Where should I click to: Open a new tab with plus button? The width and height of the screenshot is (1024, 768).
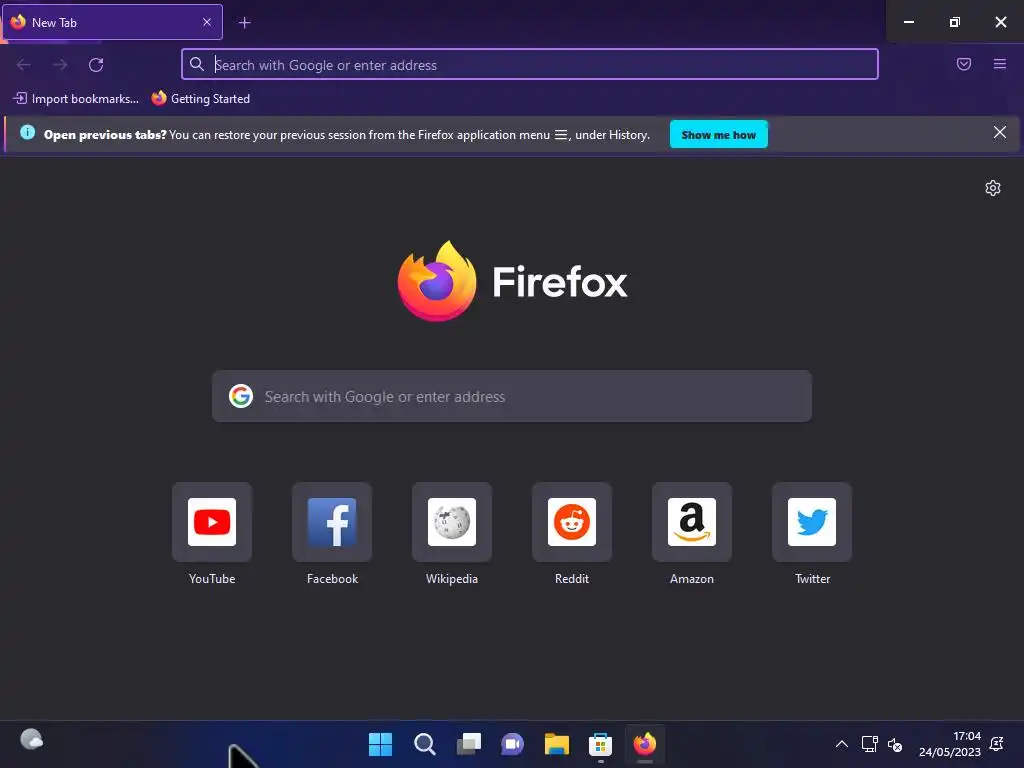pyautogui.click(x=244, y=23)
